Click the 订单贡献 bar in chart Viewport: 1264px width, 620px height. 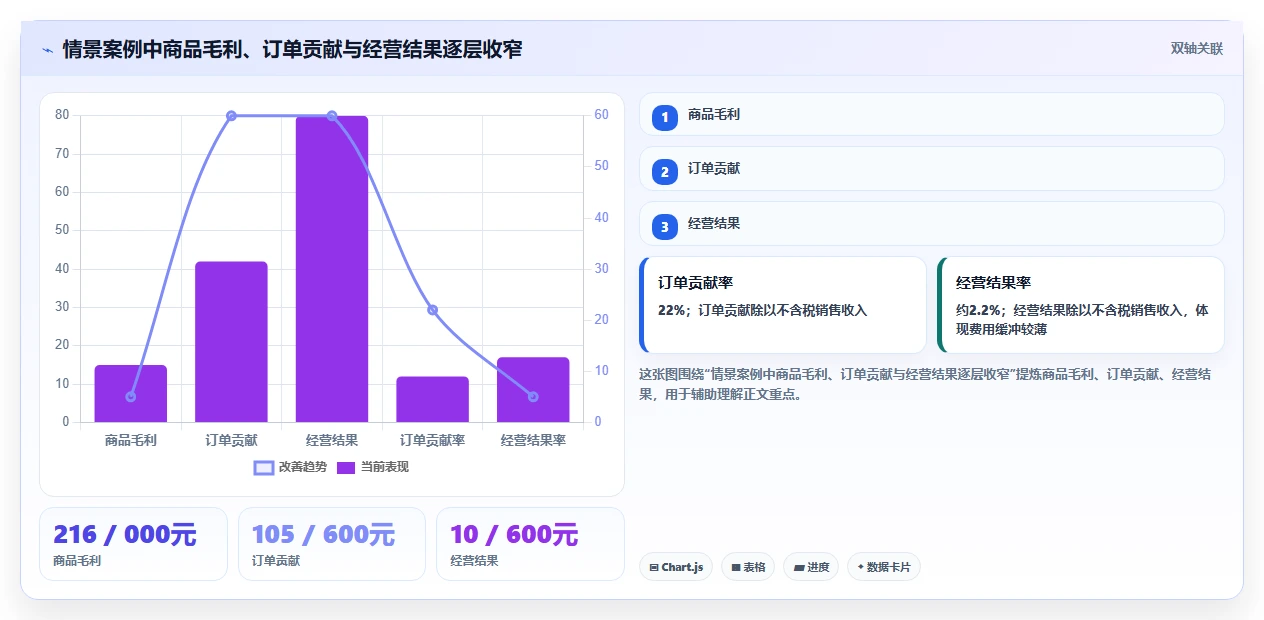[x=231, y=342]
